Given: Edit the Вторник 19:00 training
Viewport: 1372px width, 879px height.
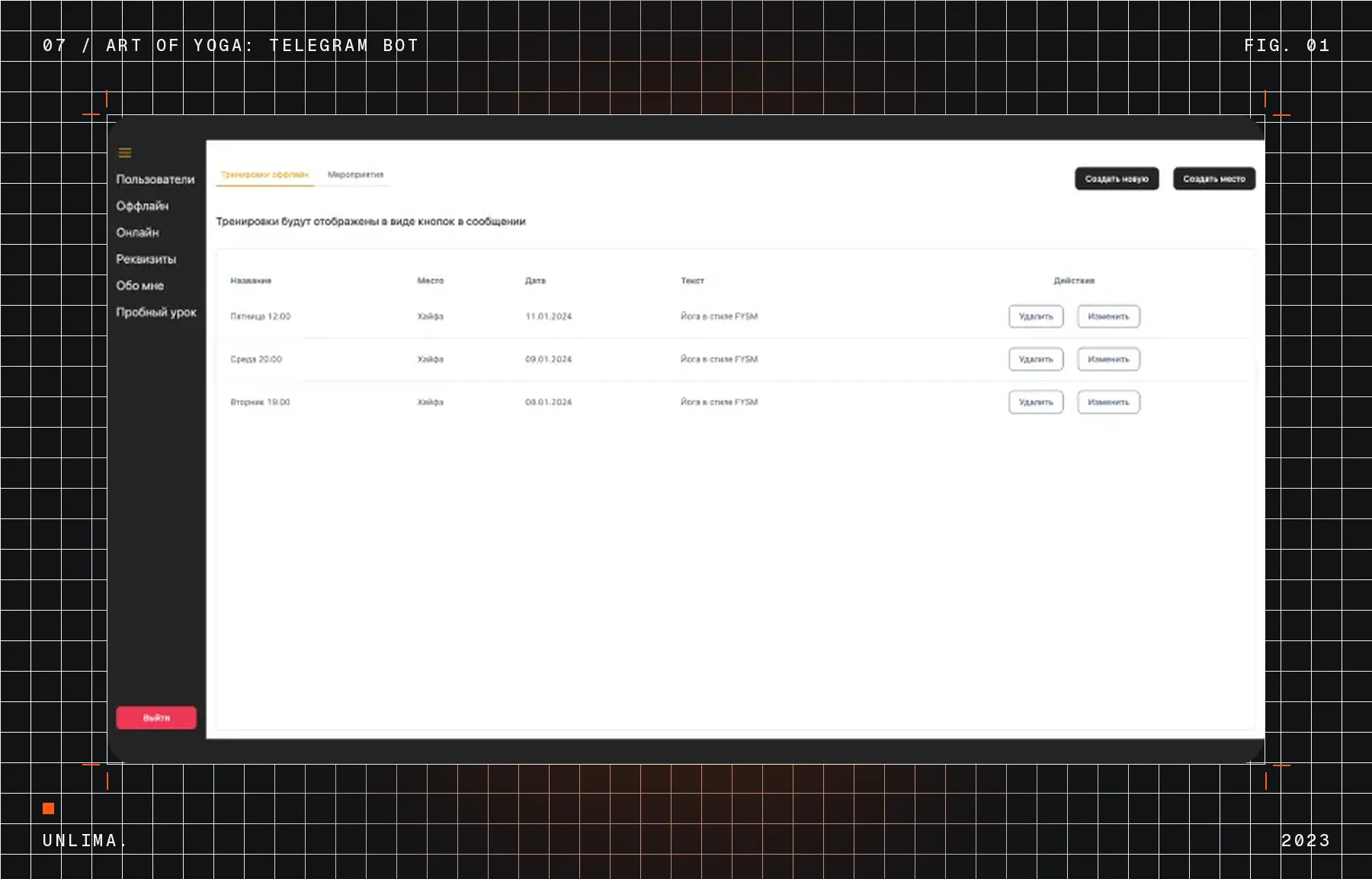Looking at the screenshot, I should 1108,402.
